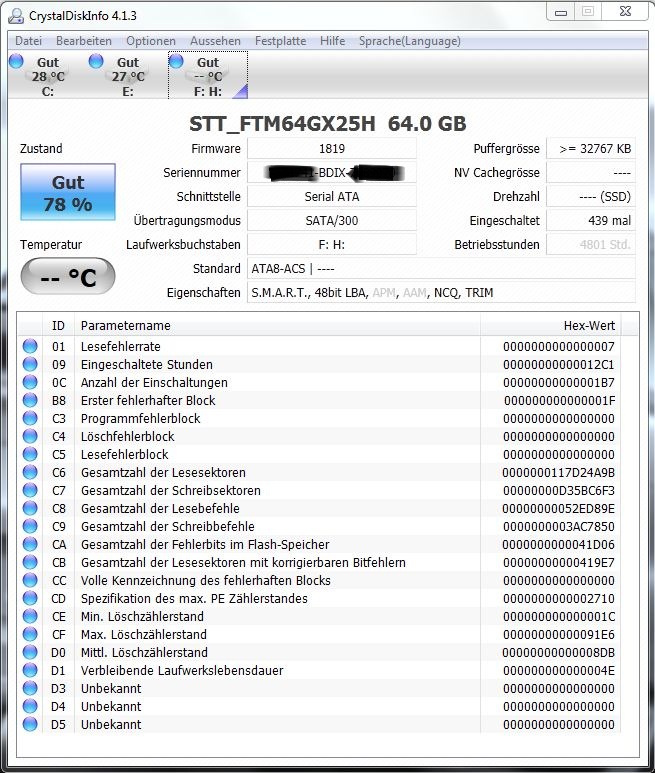
Task: Click the Drehzahl field ---- (SSD)
Action: coord(591,196)
